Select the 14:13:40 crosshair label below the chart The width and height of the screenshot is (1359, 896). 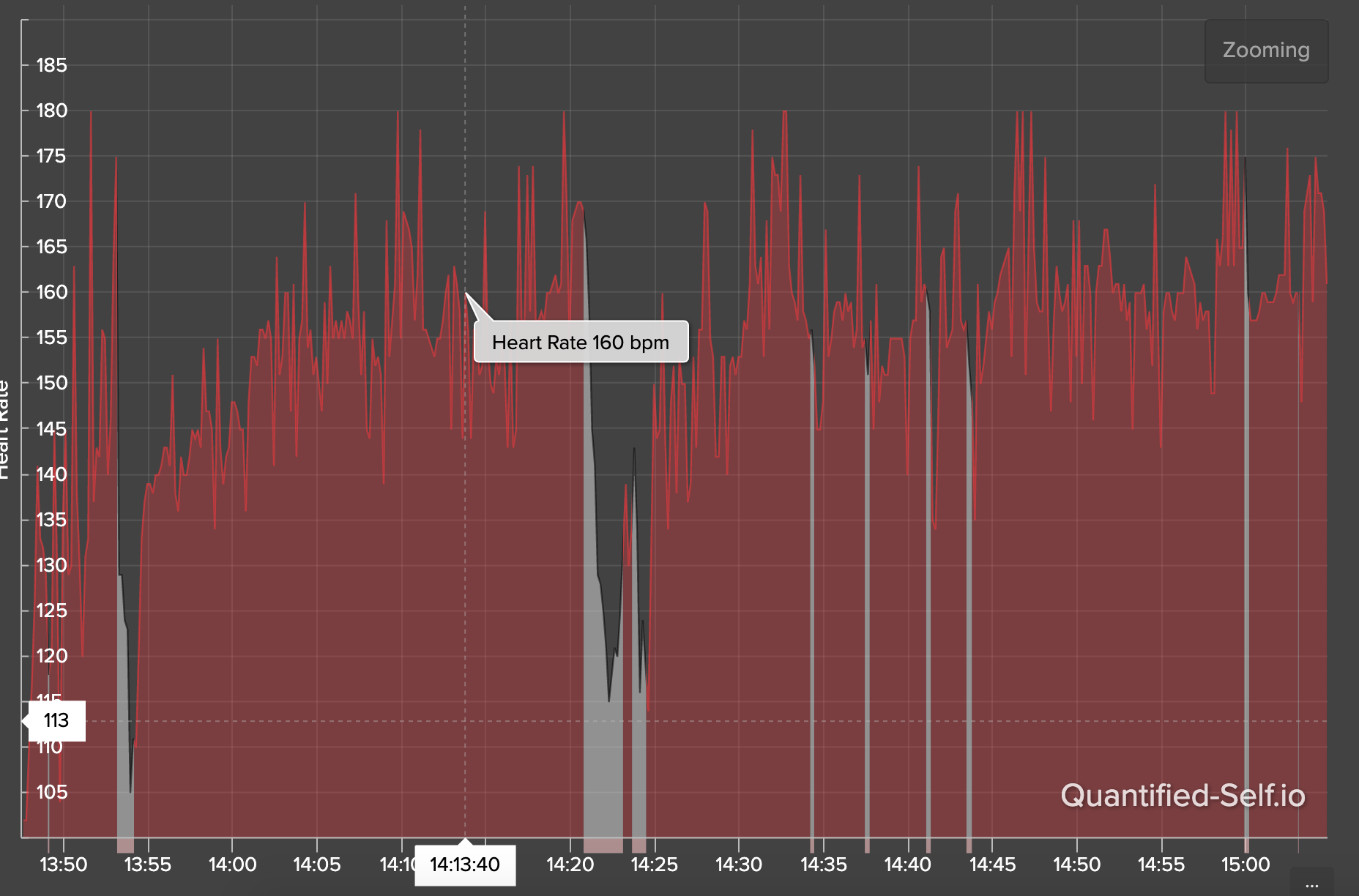pyautogui.click(x=464, y=865)
